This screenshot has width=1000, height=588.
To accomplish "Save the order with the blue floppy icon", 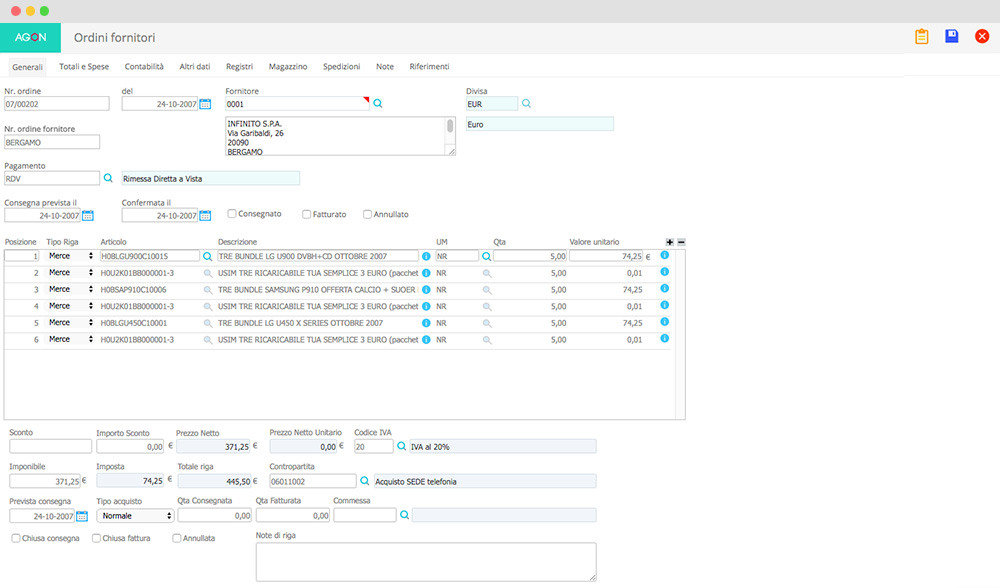I will pos(952,36).
